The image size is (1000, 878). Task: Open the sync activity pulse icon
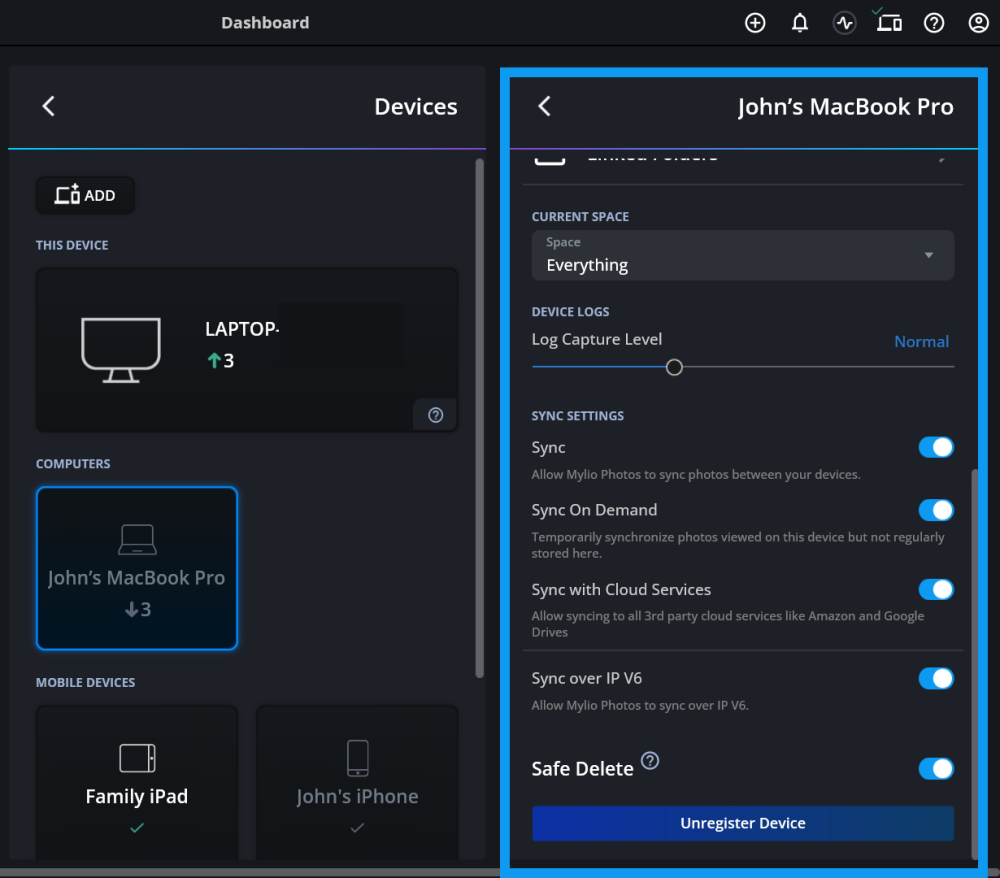tap(845, 23)
